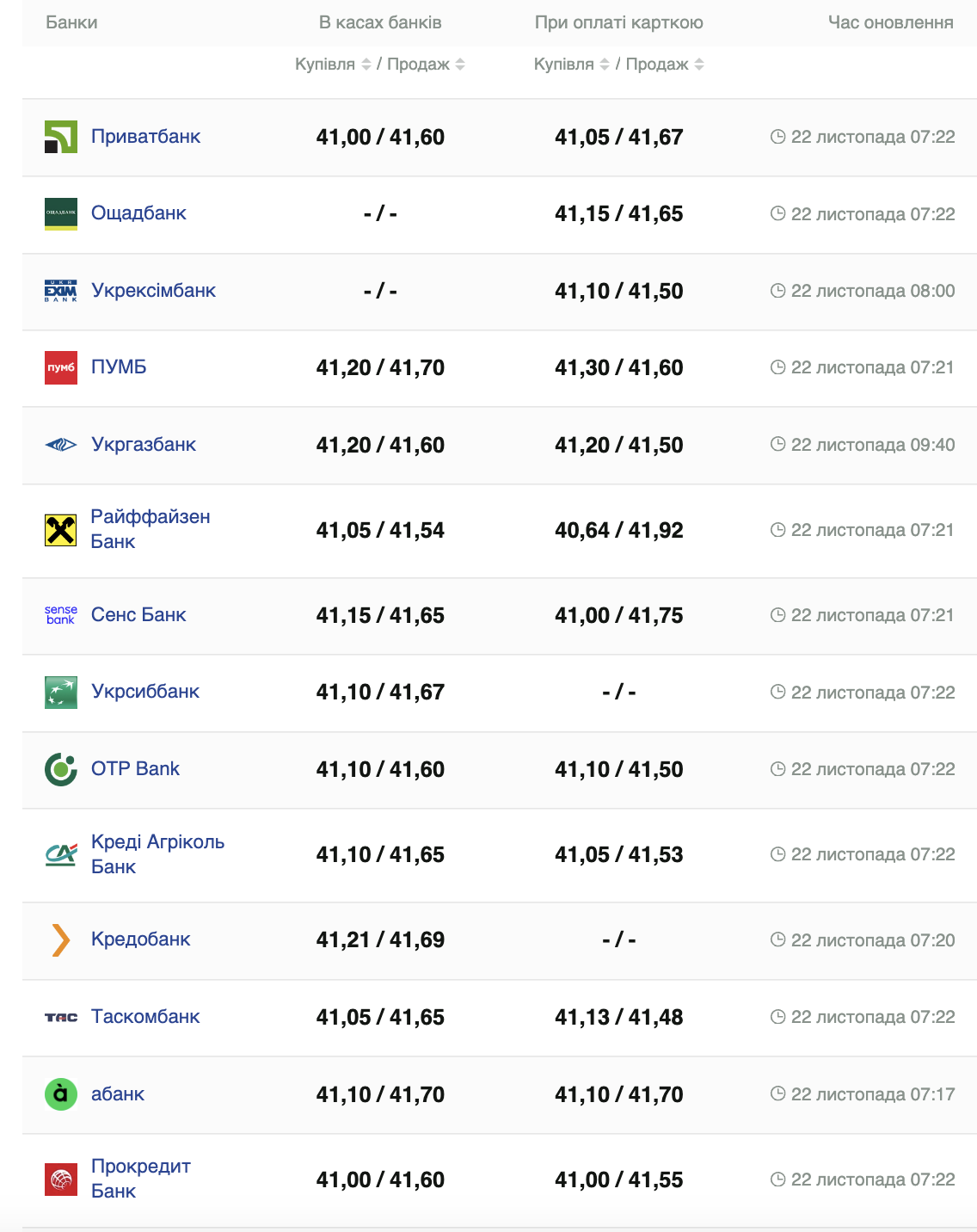Screen dimensions: 977x1232
Task: Open the Приватбанк link
Action: click(x=145, y=137)
